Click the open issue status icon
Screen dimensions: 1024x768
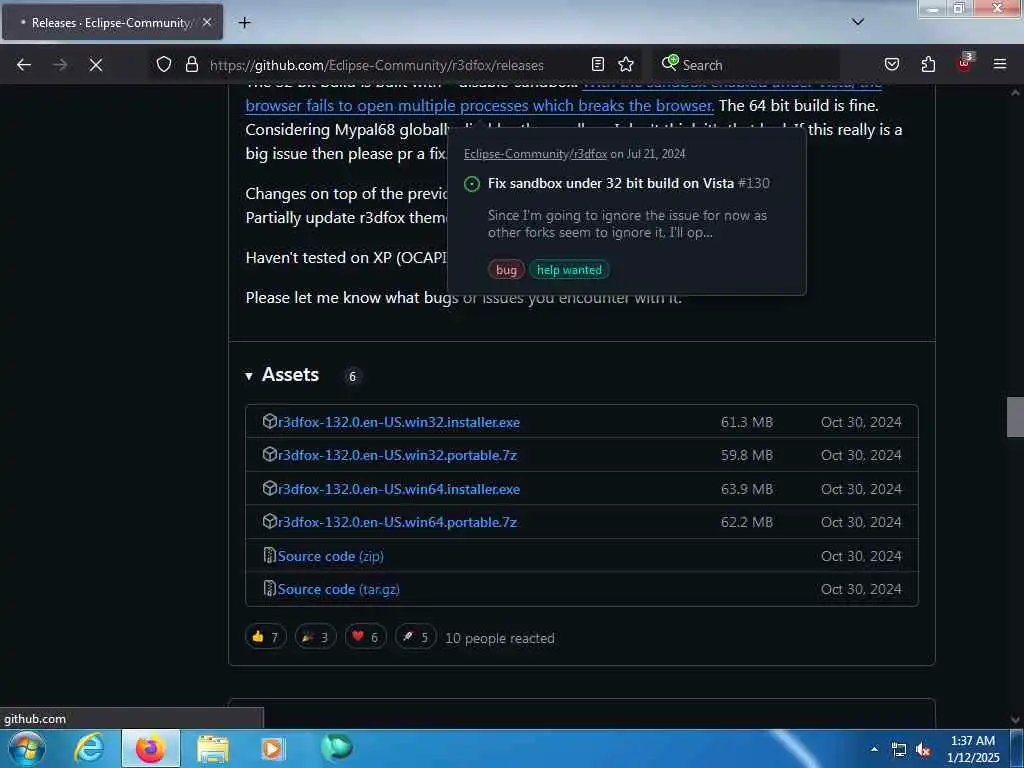(472, 184)
